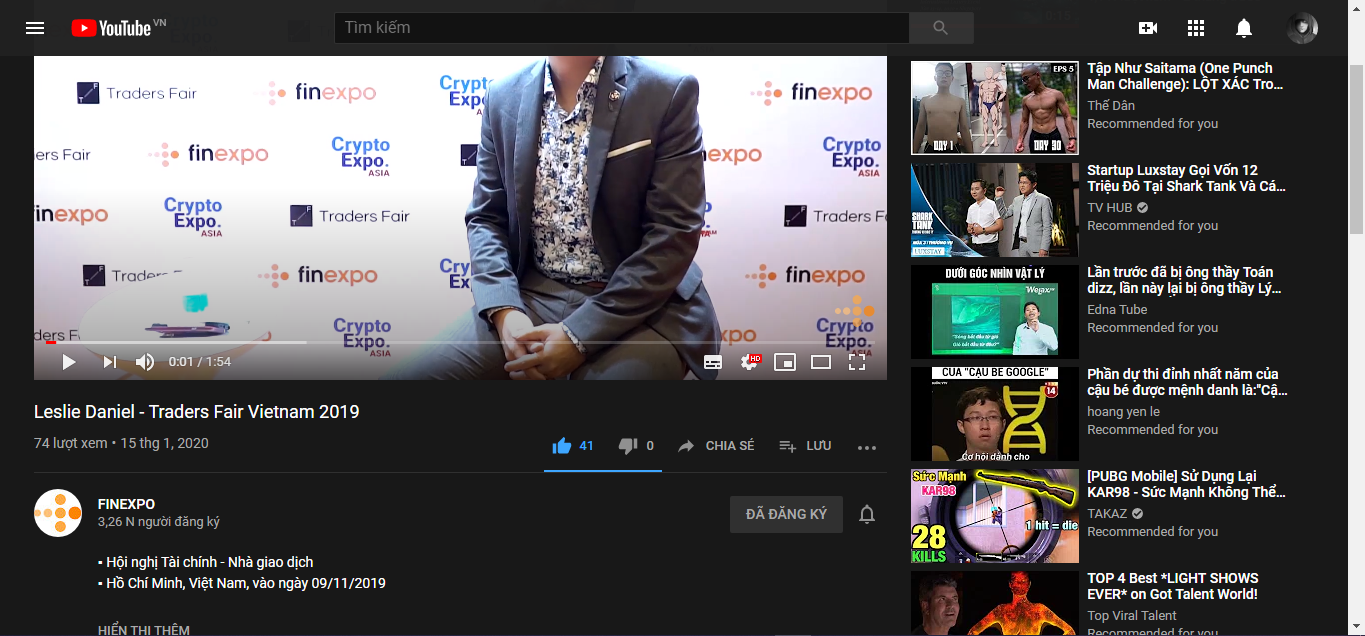This screenshot has width=1365, height=636.
Task: Open the Startup Luxstay Shark Tank thumbnail
Action: [x=995, y=210]
